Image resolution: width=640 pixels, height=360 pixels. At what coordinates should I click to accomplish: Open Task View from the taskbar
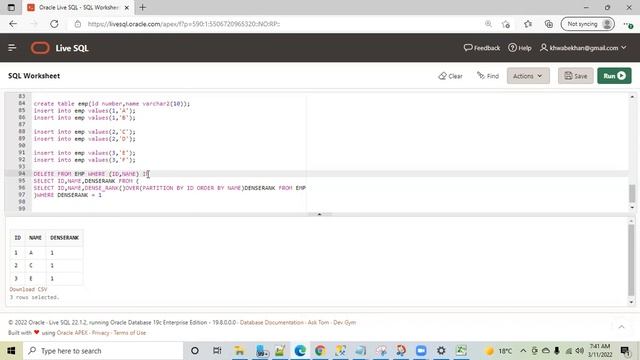217,351
